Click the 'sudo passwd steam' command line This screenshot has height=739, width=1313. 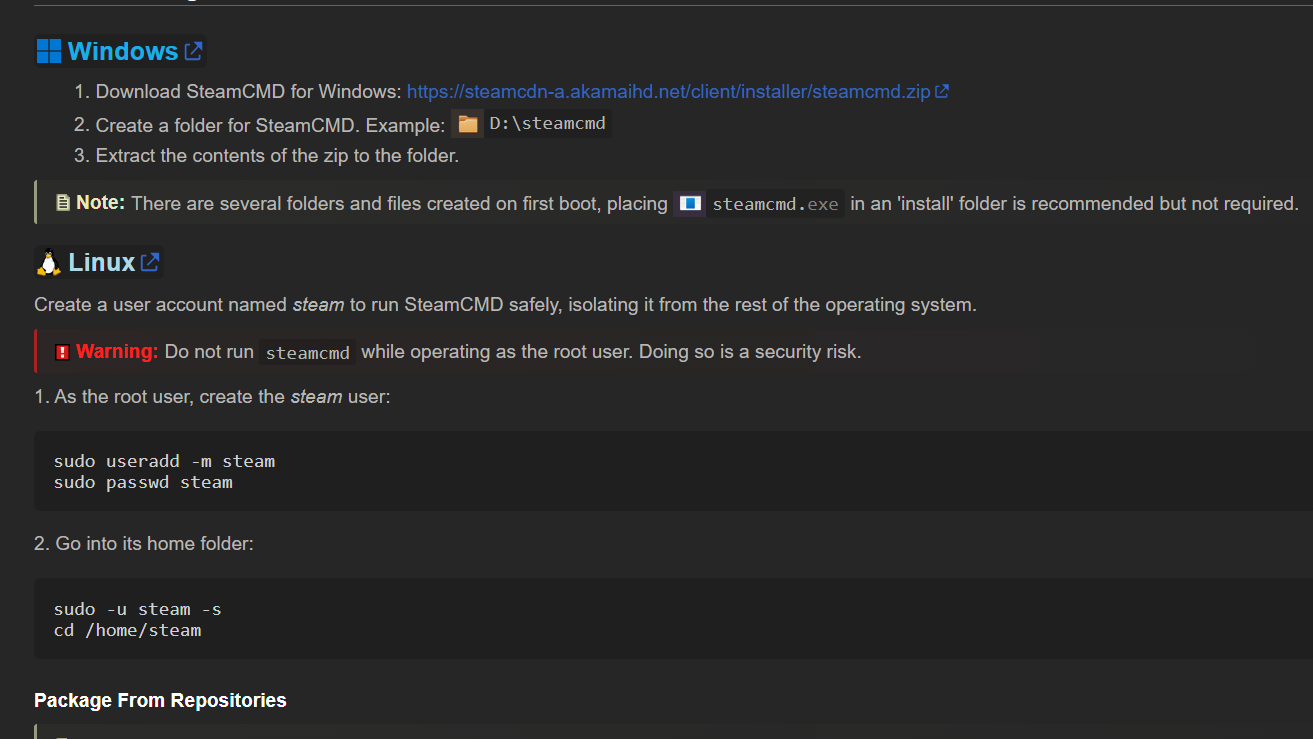pyautogui.click(x=143, y=482)
